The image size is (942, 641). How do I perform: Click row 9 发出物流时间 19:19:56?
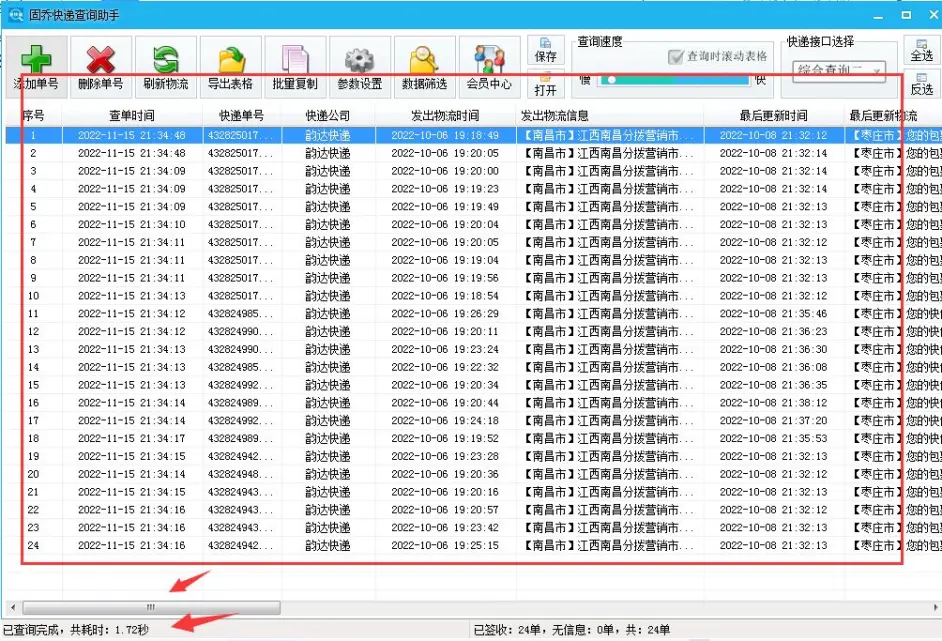tap(445, 278)
